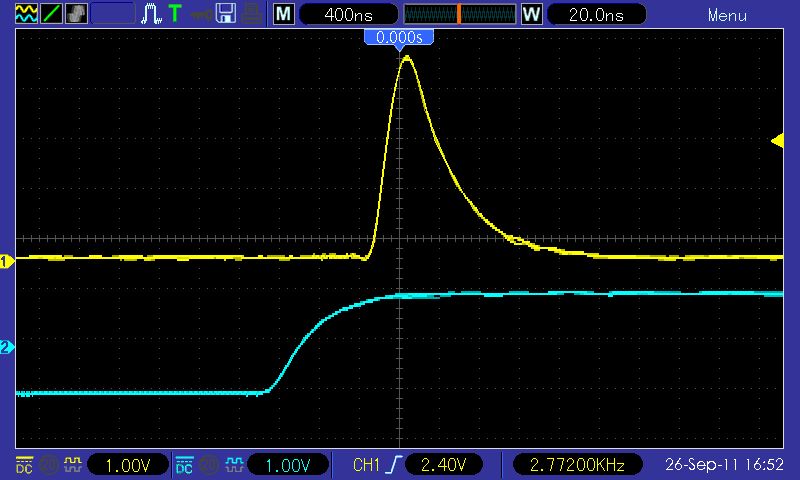The width and height of the screenshot is (800, 480).
Task: Click the gray persistence waveform icon
Action: coord(77,14)
